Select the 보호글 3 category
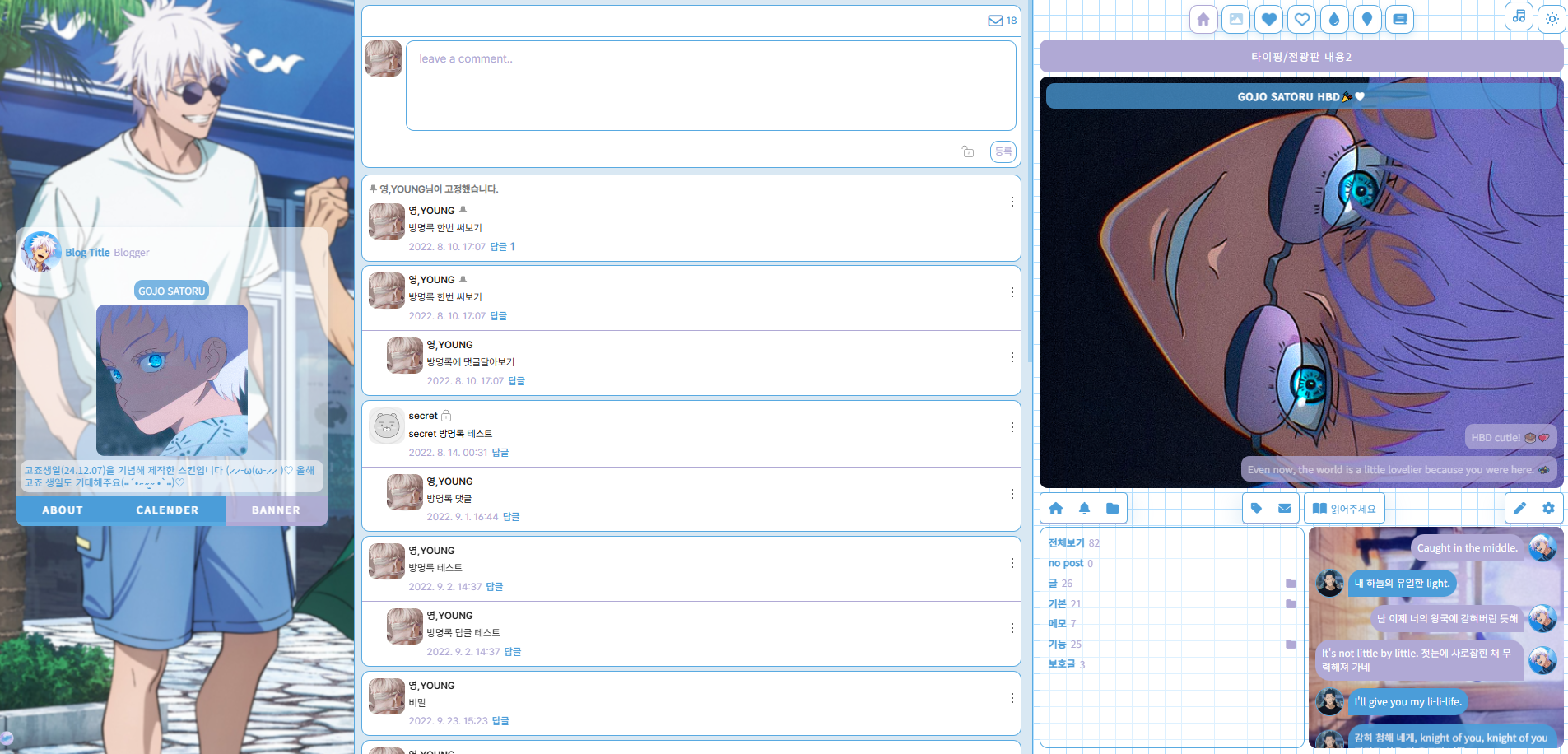This screenshot has width=1568, height=754. coord(1066,664)
